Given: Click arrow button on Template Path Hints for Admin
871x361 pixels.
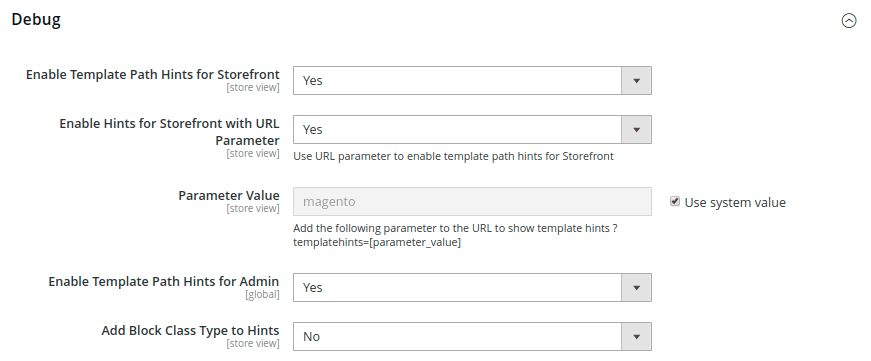Looking at the screenshot, I should click(x=636, y=288).
